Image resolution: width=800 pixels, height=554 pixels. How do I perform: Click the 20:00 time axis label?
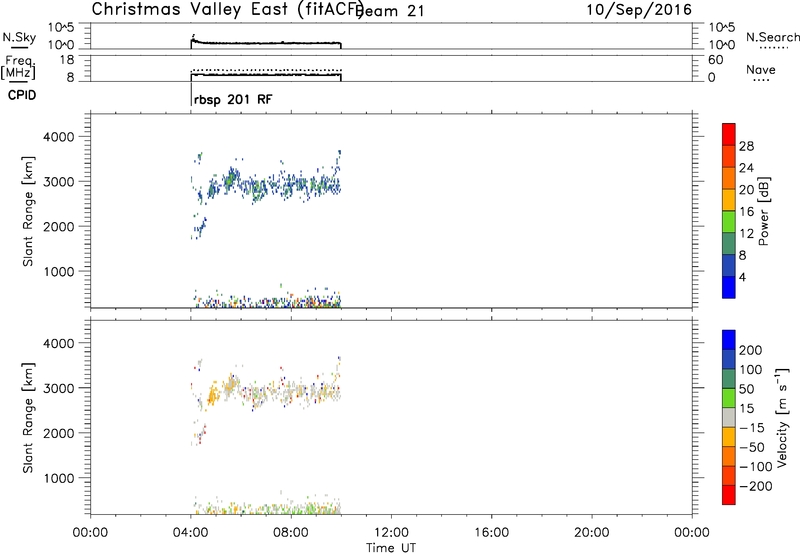tap(592, 533)
